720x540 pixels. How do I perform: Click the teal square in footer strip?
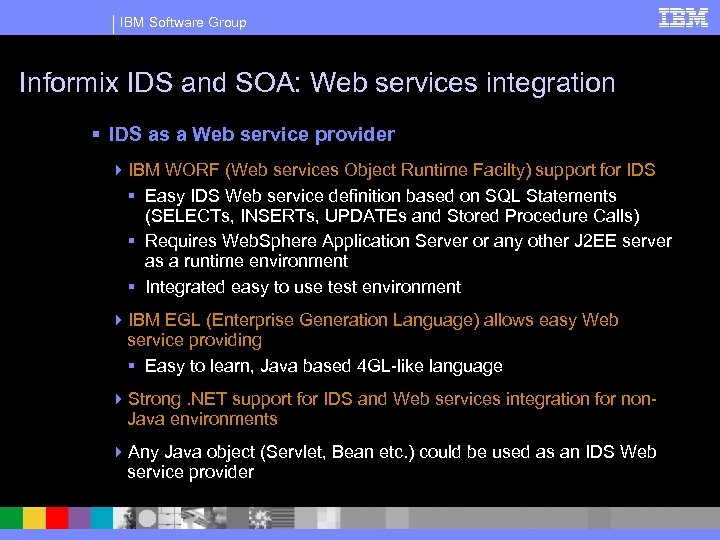point(101,518)
